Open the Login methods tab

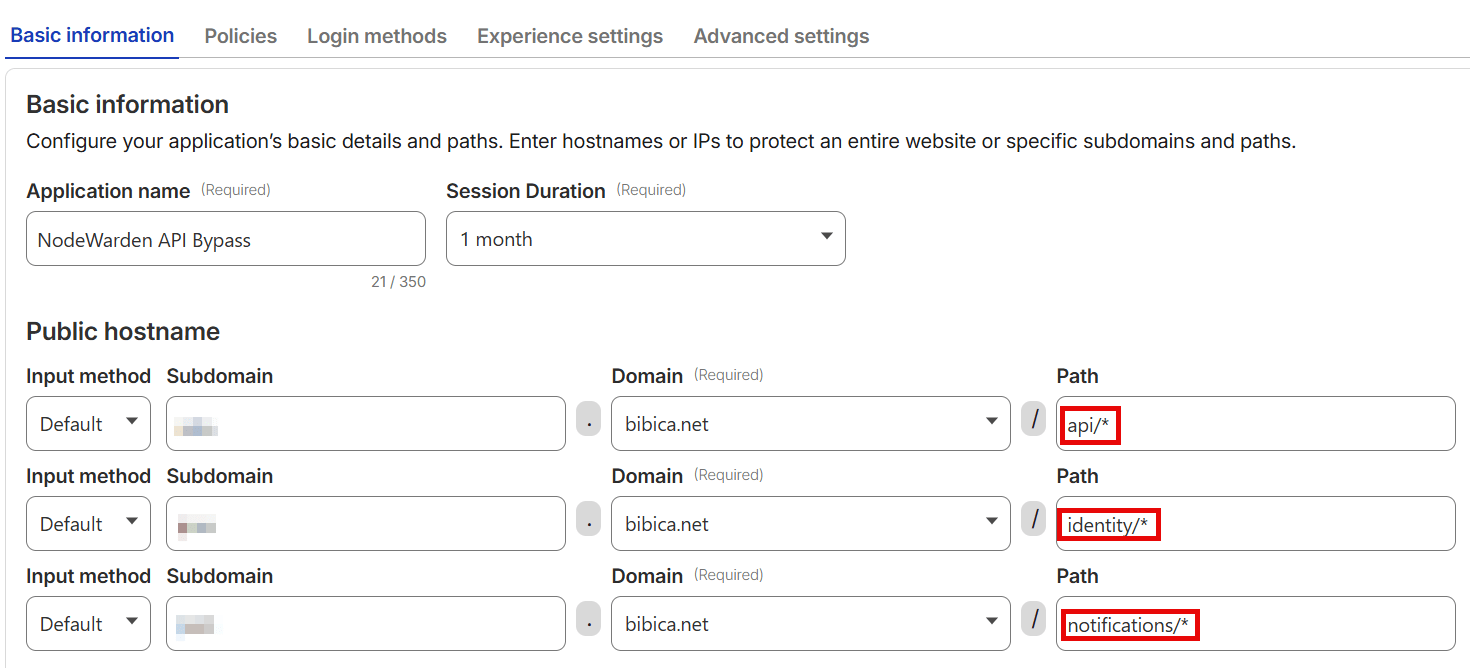(376, 36)
